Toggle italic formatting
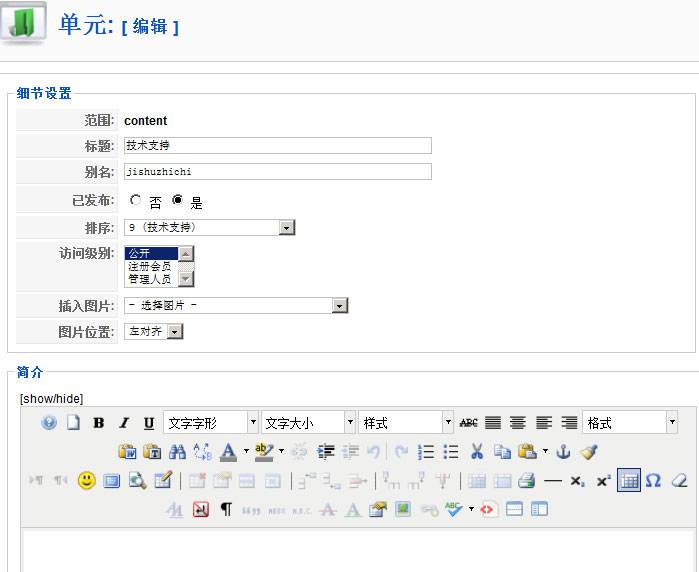 point(124,423)
